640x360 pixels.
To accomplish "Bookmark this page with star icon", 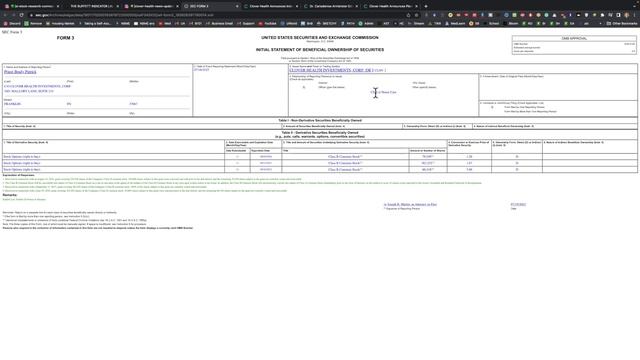I will [416, 15].
